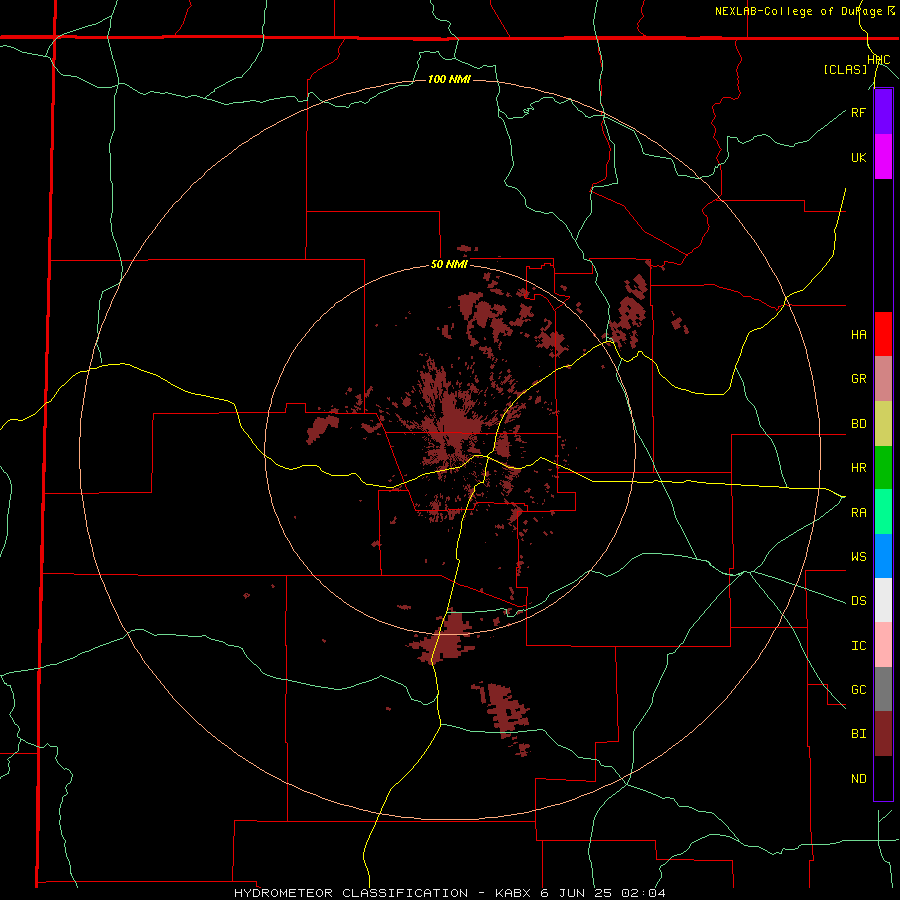Click the "50 NMI" range ring label
This screenshot has width=900, height=900.
point(449,264)
